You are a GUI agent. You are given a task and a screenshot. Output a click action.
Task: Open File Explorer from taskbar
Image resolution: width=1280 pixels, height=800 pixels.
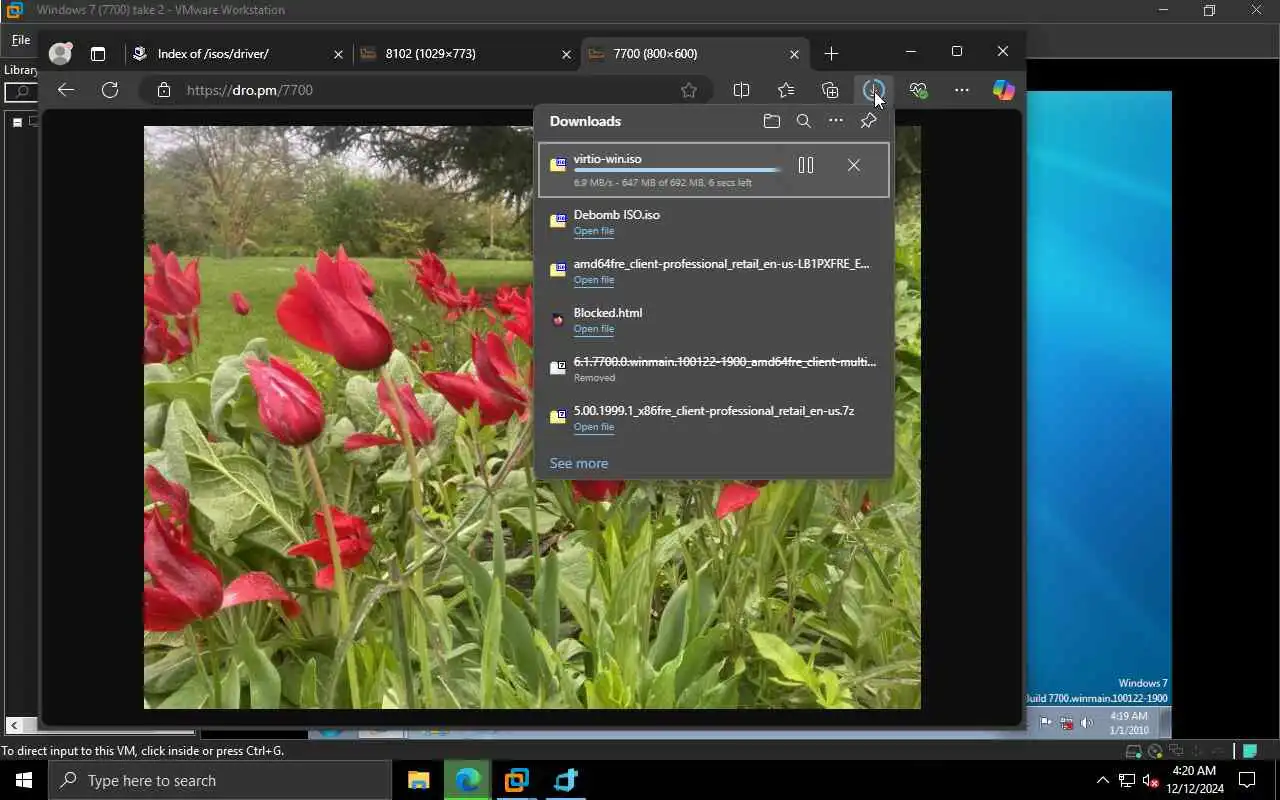pyautogui.click(x=418, y=780)
